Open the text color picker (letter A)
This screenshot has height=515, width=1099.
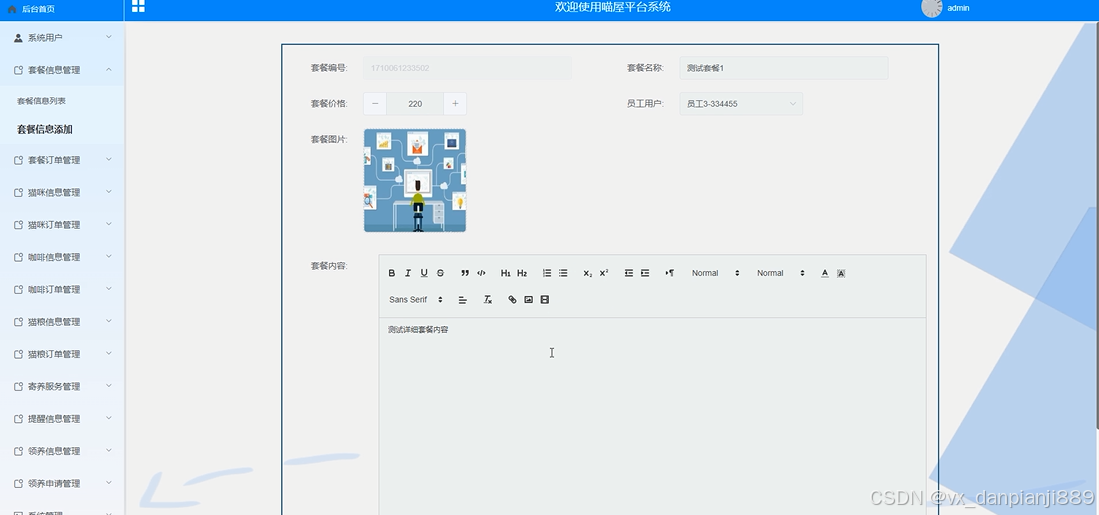coord(825,273)
